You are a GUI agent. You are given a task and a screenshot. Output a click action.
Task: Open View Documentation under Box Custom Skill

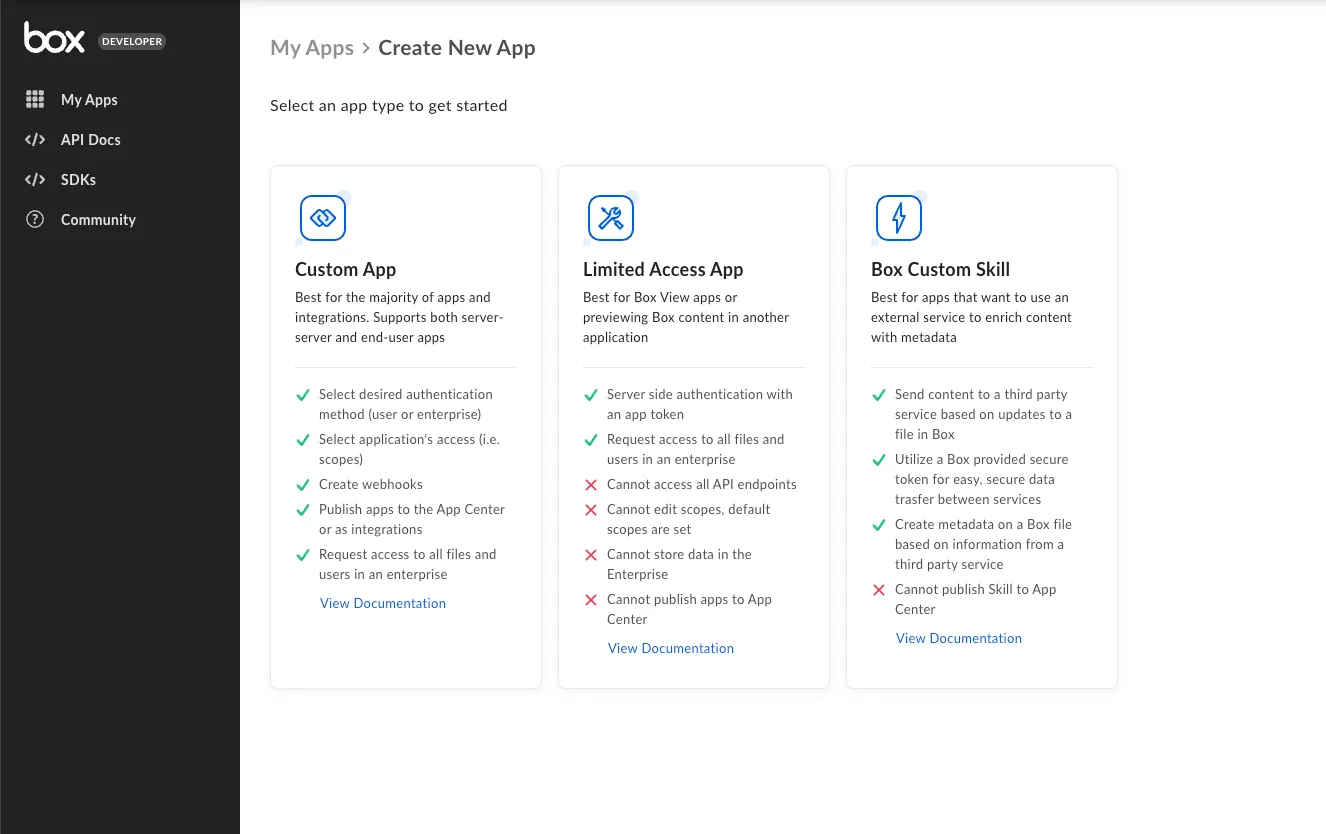pyautogui.click(x=959, y=638)
